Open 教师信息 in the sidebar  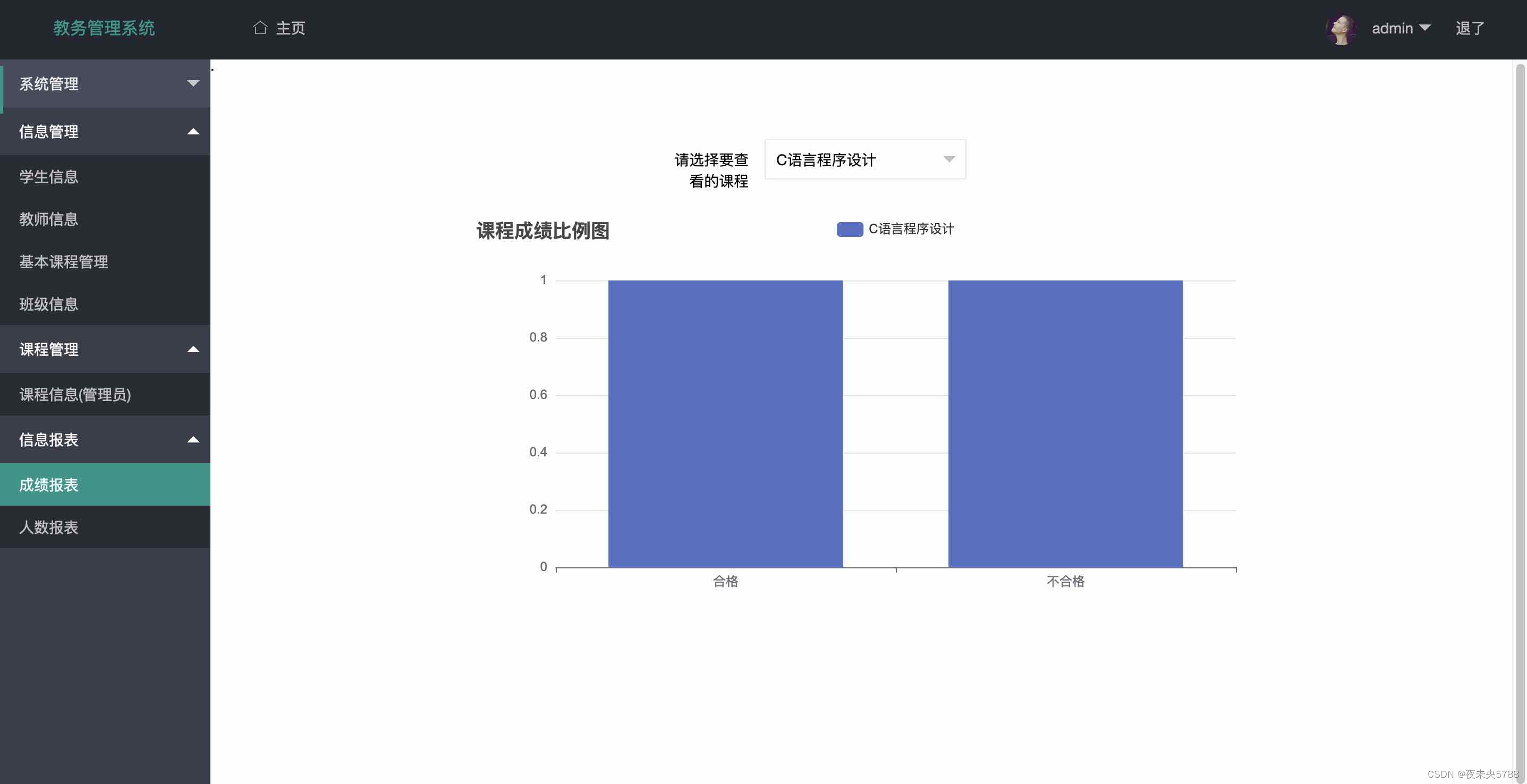pyautogui.click(x=106, y=219)
